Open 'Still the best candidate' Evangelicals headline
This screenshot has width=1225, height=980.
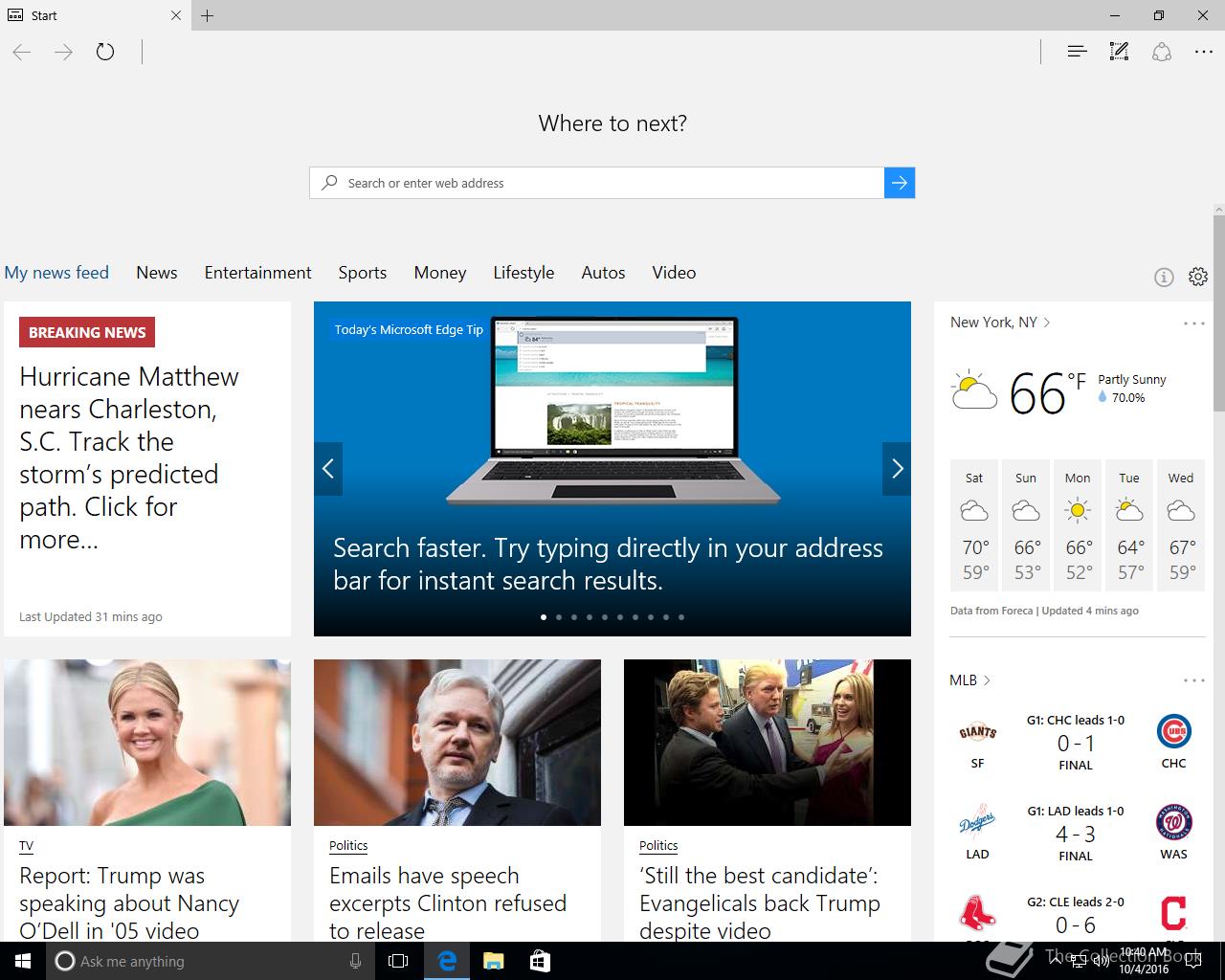click(x=760, y=903)
